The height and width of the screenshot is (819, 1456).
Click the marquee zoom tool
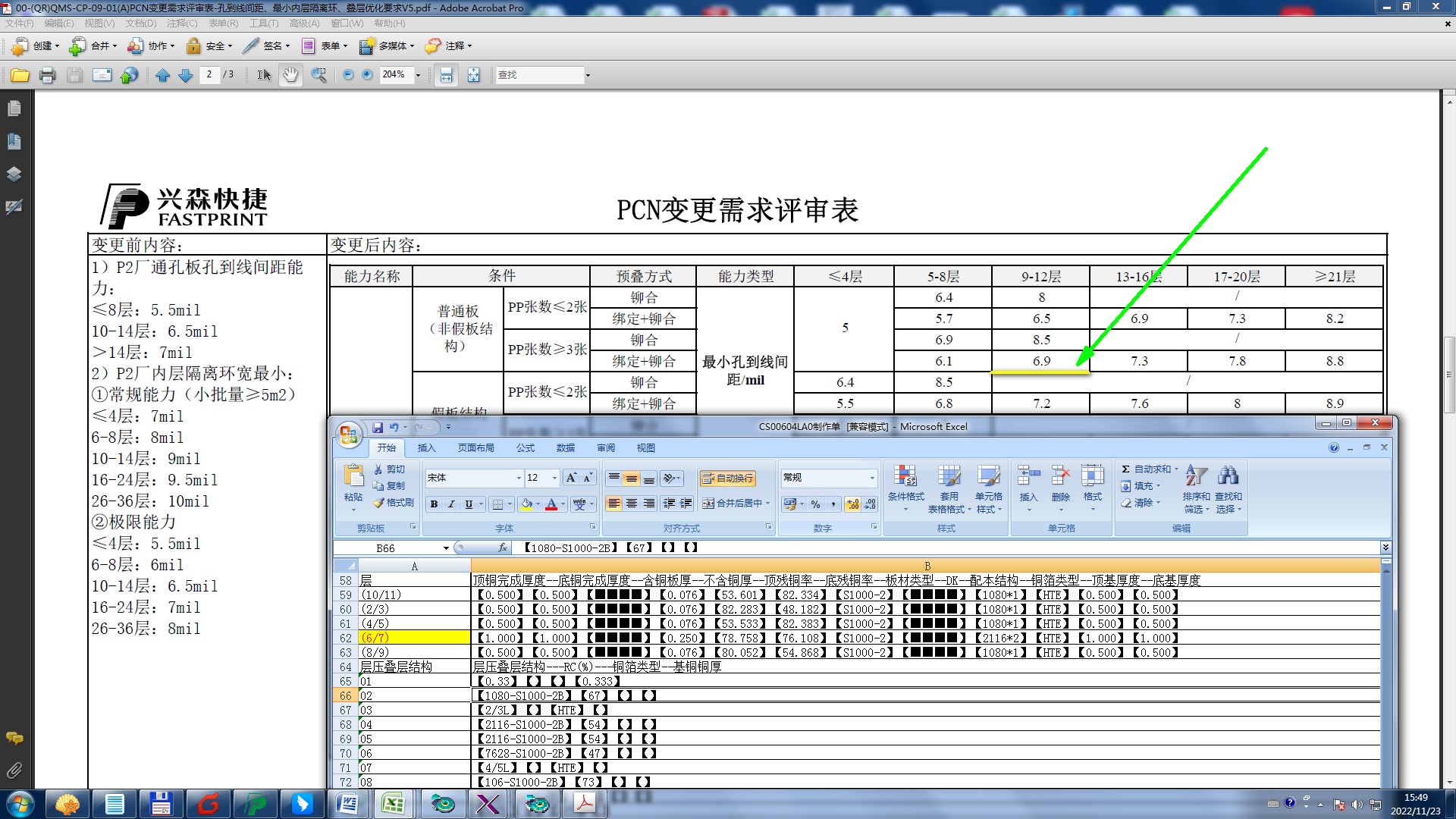(318, 75)
